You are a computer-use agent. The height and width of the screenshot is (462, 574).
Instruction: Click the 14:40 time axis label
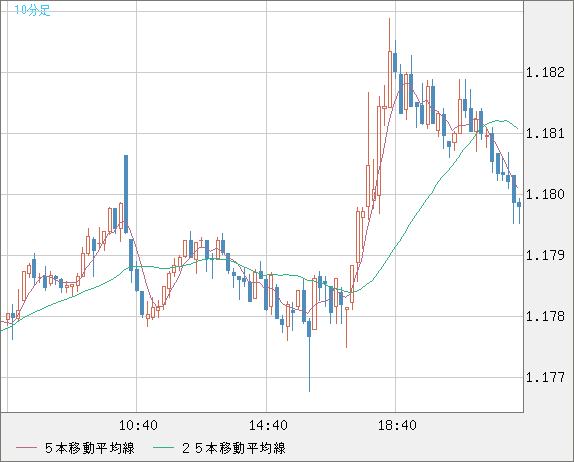(x=268, y=425)
